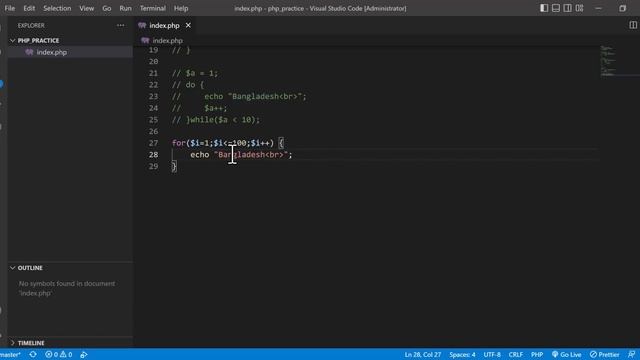
Task: Click the commented $a++; line 24
Action: point(200,108)
